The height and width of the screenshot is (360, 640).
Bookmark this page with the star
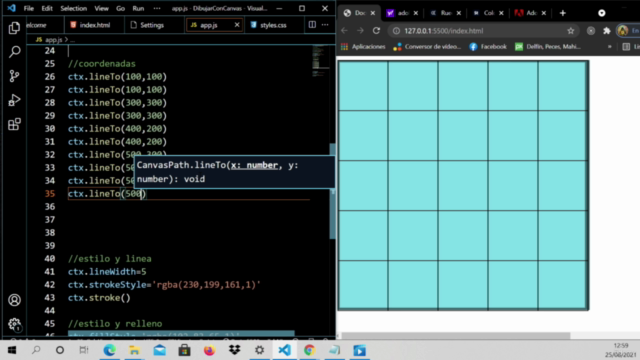pos(571,31)
